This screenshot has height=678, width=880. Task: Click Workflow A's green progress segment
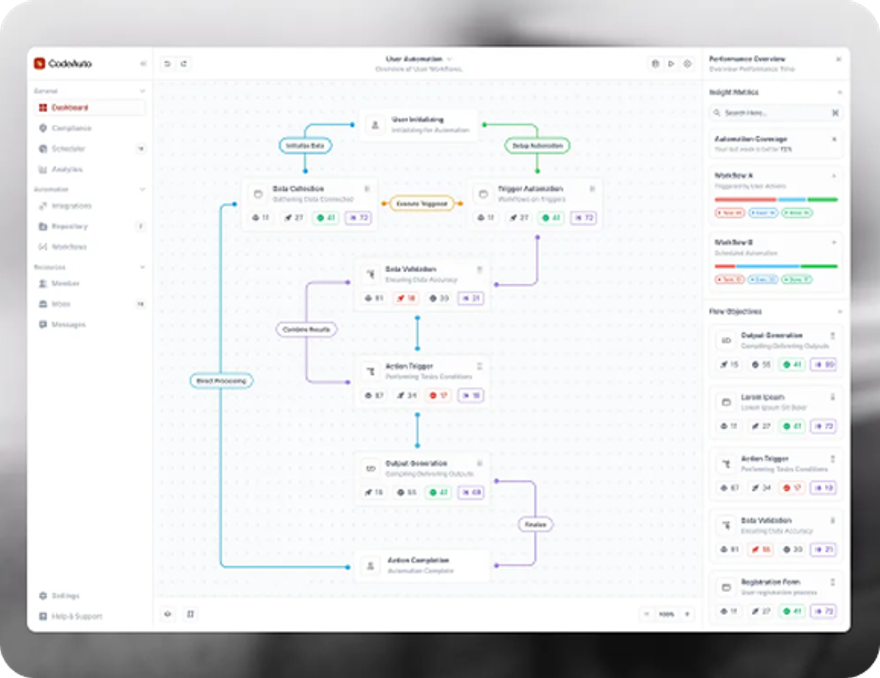click(822, 199)
